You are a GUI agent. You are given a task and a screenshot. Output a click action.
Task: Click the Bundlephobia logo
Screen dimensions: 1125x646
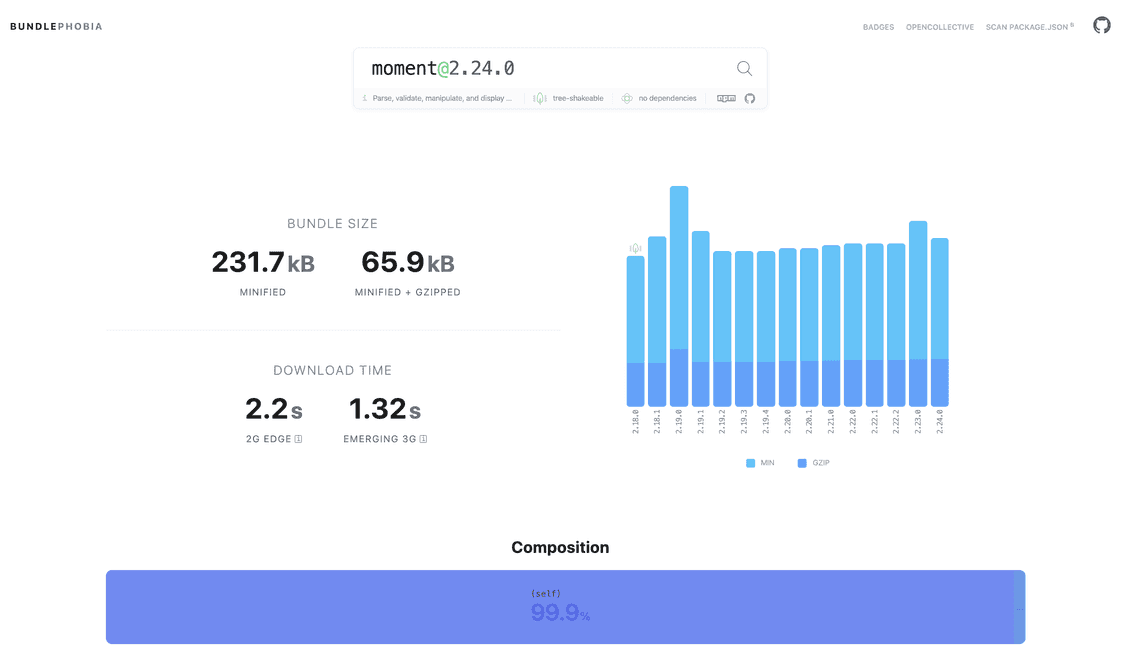pyautogui.click(x=56, y=27)
